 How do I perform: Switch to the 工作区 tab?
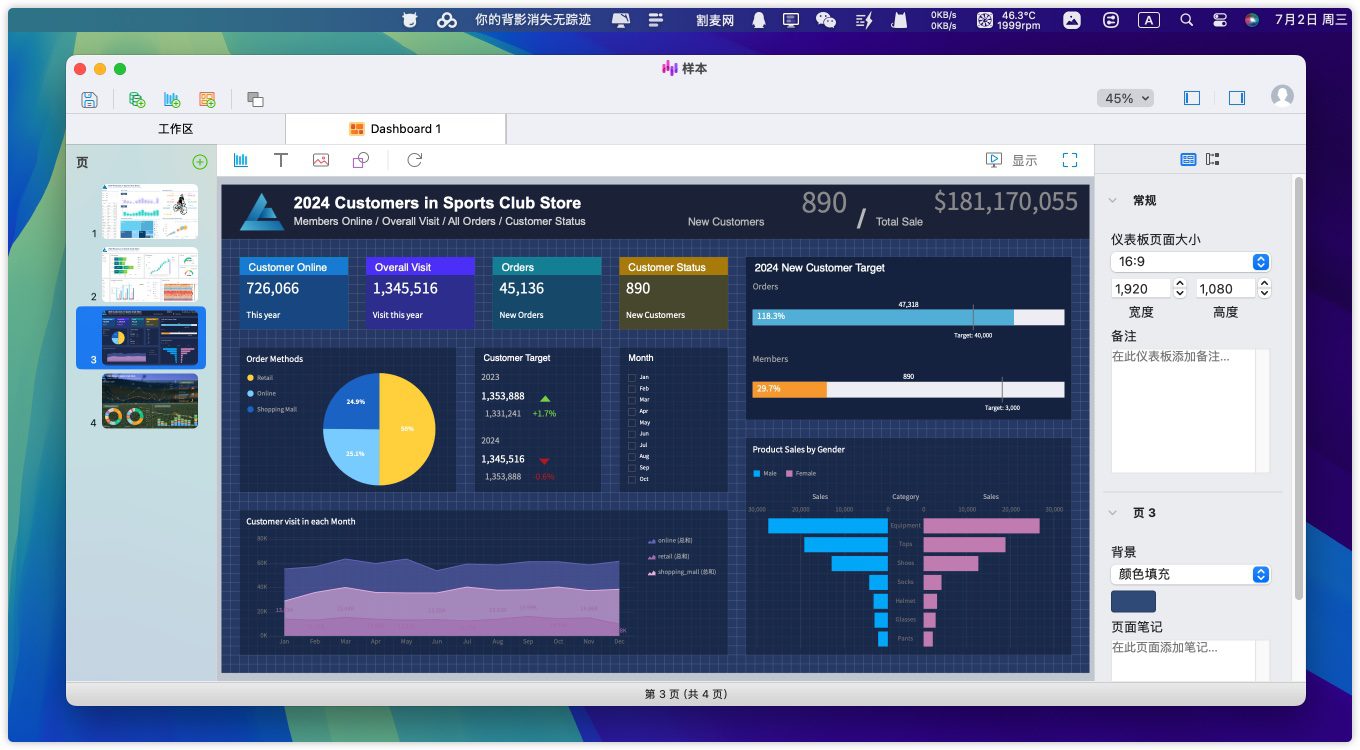point(175,129)
